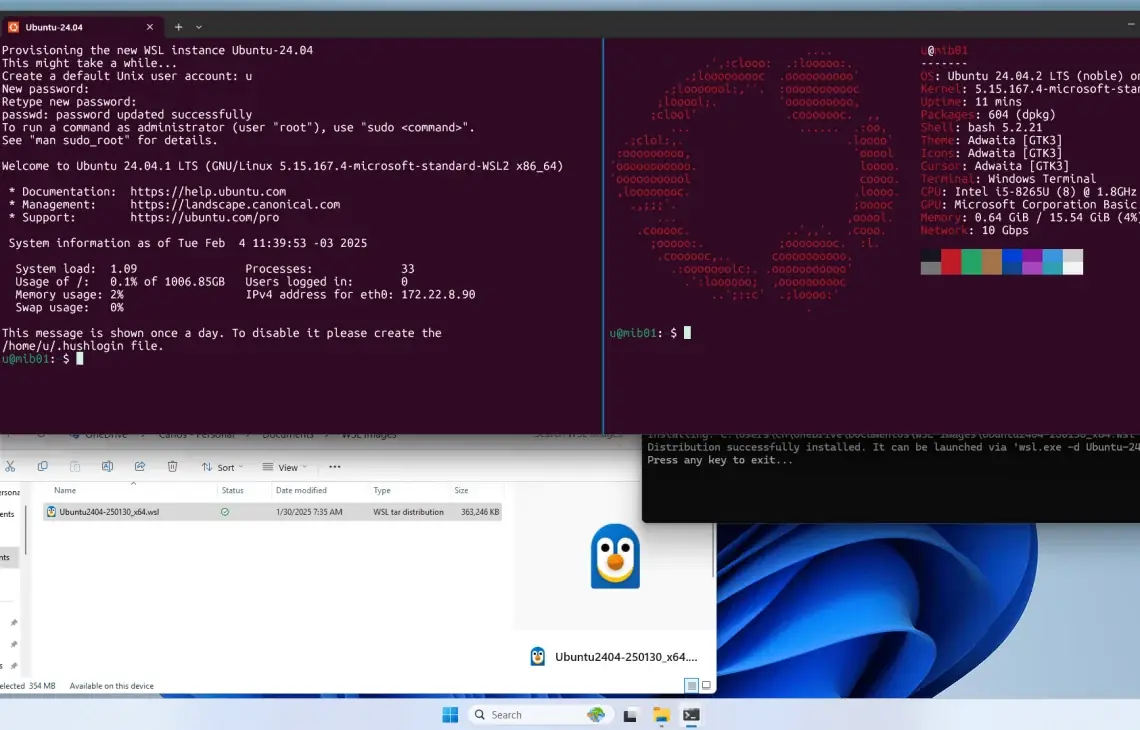Click the Rename icon in File Explorer toolbar
Viewport: 1140px width, 730px height.
(x=108, y=467)
